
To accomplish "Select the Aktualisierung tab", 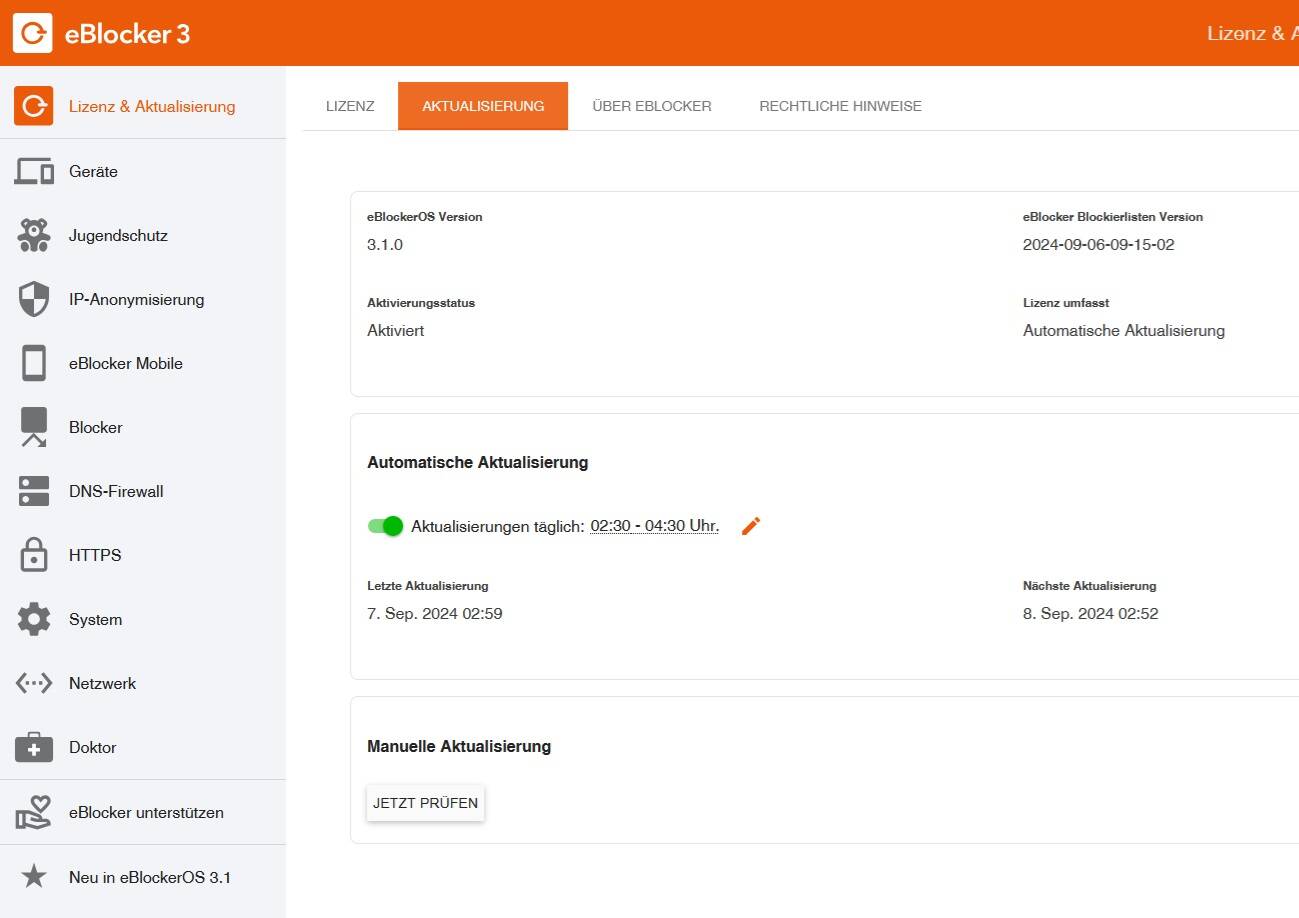I will tap(483, 106).
